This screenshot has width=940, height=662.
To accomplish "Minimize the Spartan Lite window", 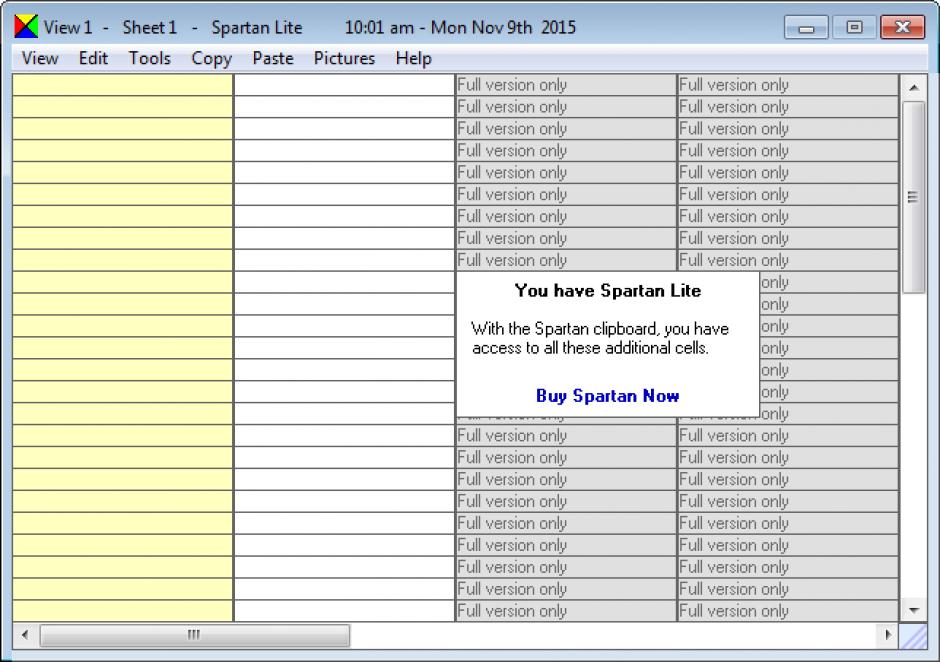I will pyautogui.click(x=806, y=27).
